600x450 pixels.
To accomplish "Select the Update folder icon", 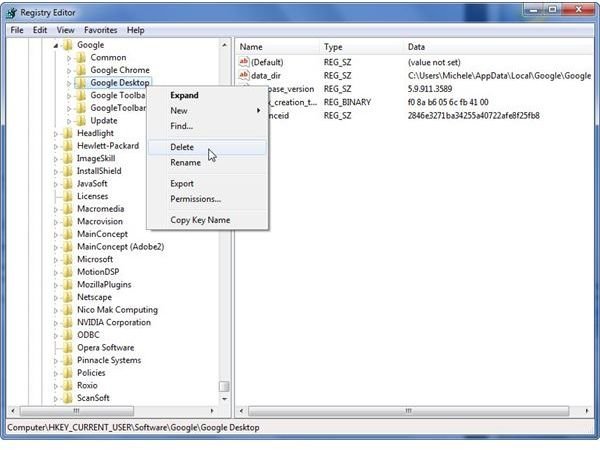I will 81,121.
